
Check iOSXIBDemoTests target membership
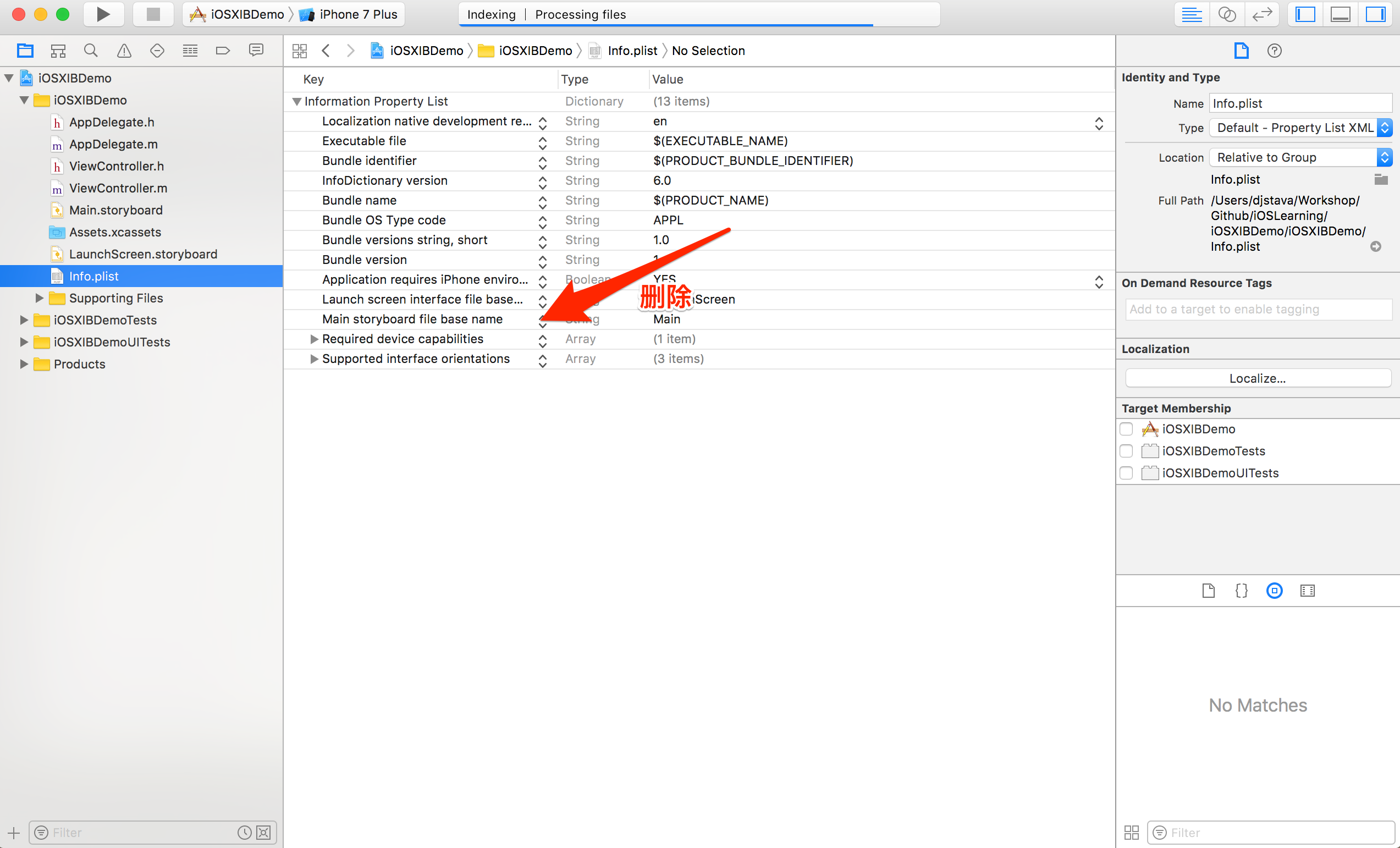[1126, 451]
